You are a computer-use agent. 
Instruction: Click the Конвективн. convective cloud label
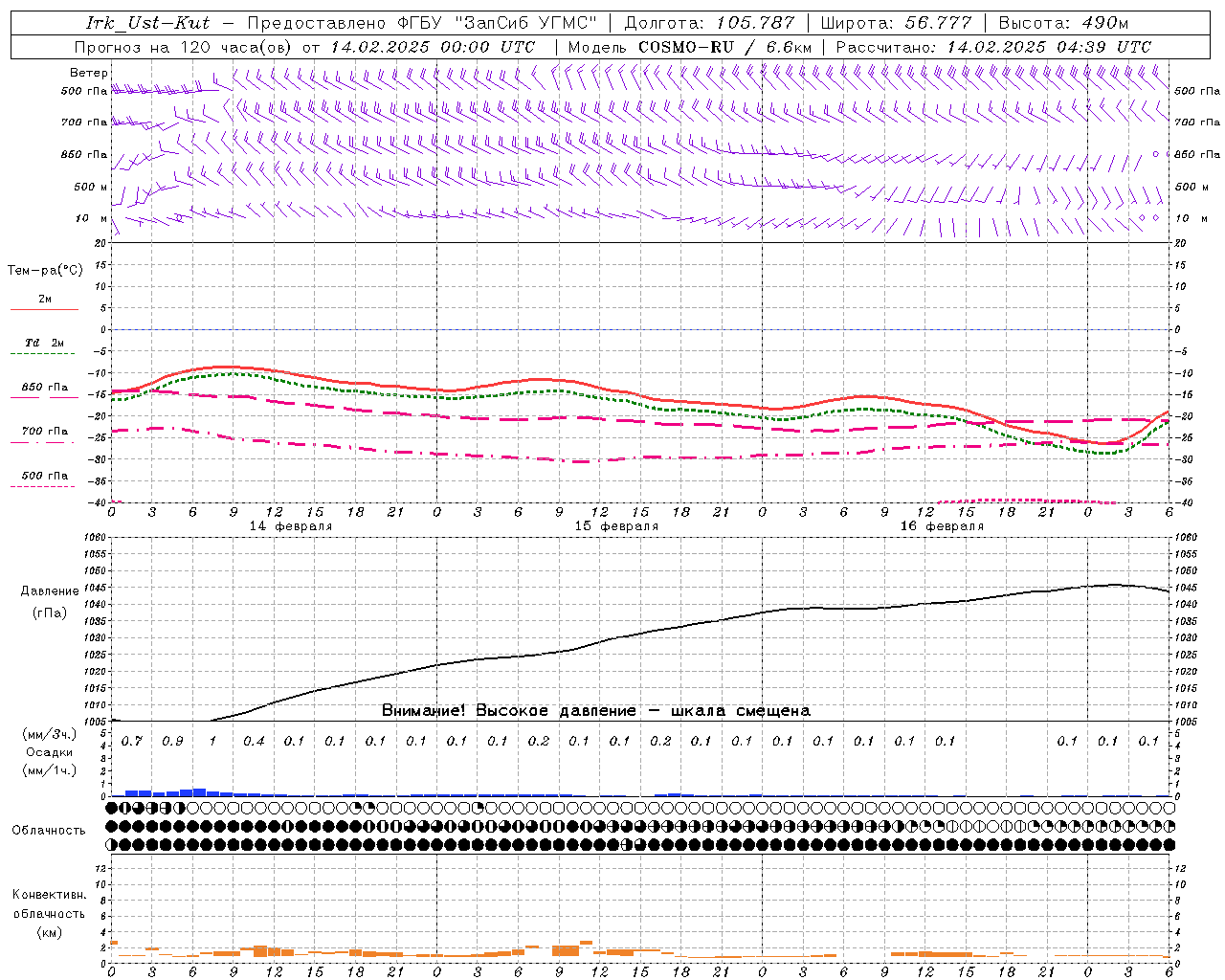point(50,895)
